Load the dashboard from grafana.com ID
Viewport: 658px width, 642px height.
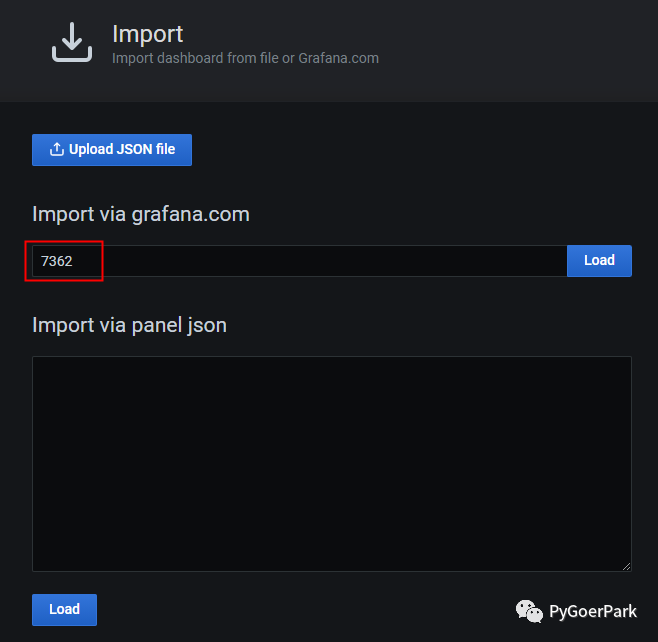coord(599,261)
